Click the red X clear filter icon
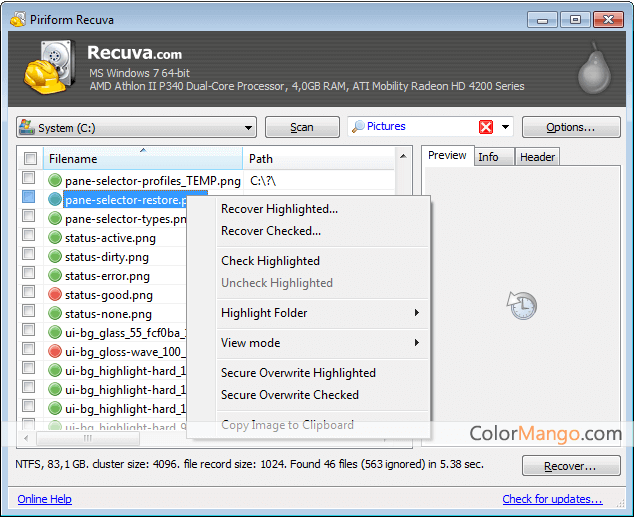 486,127
